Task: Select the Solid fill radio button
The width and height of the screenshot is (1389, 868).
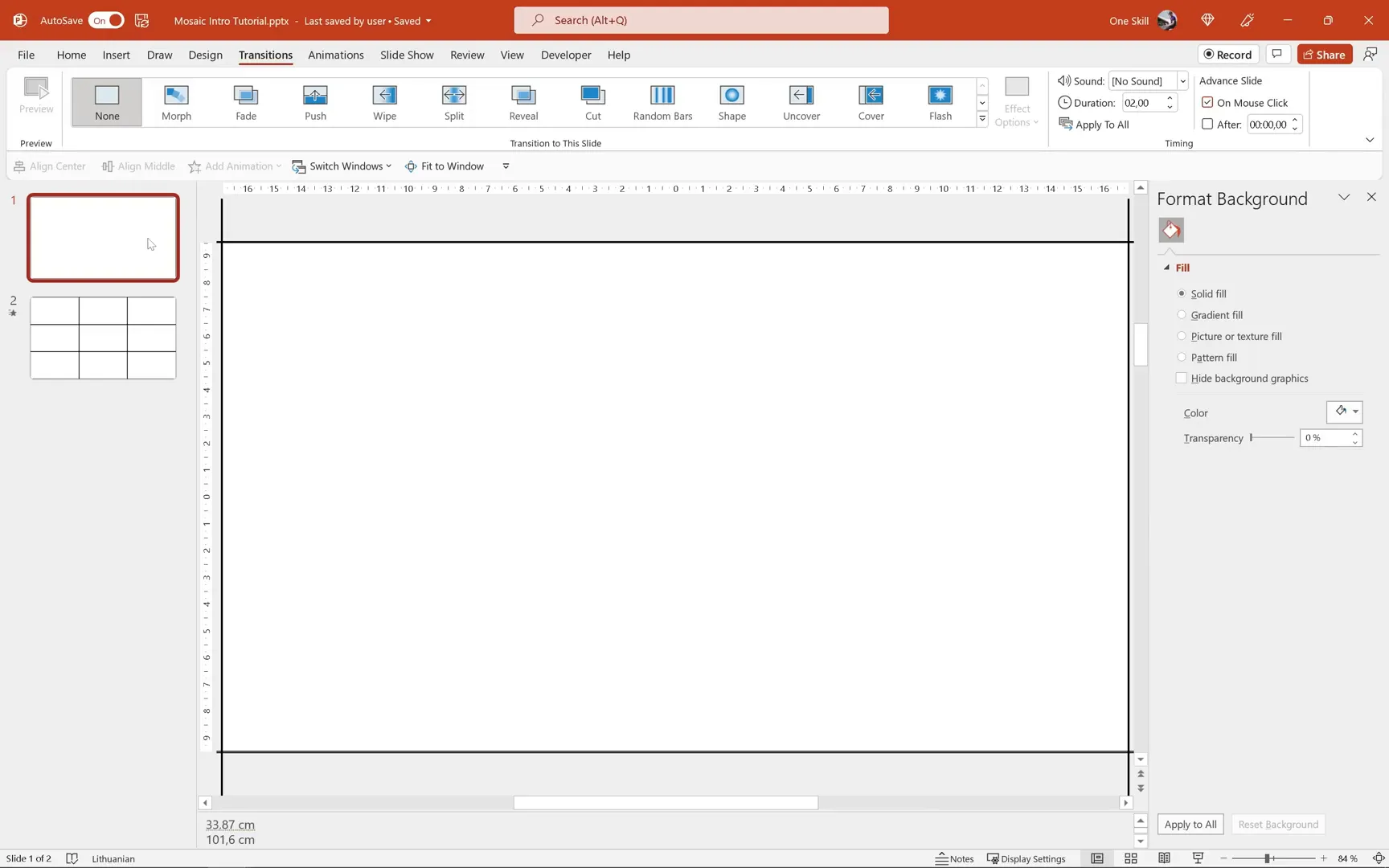Action: (x=1182, y=293)
